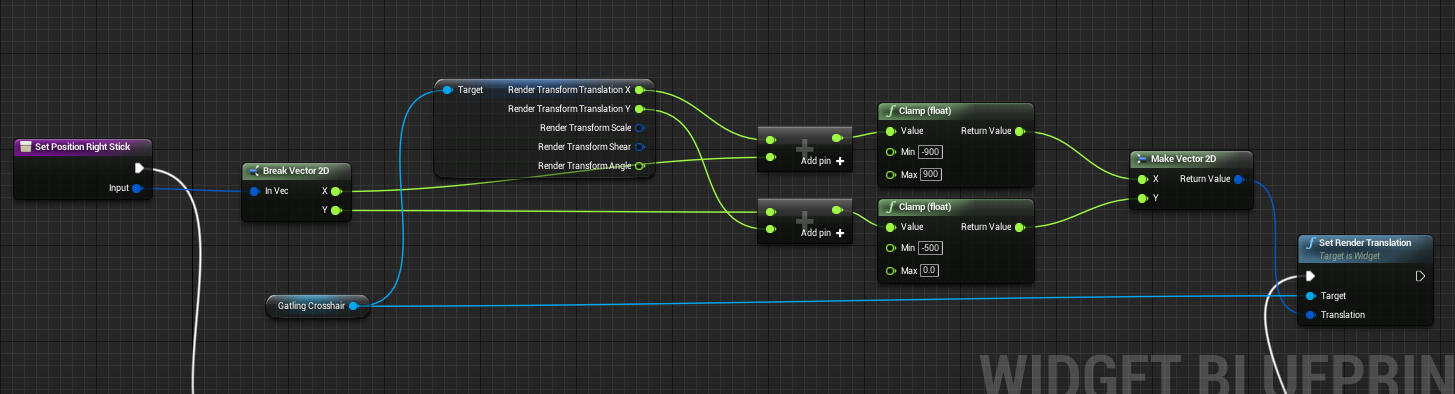This screenshot has width=1455, height=394.
Task: Click exec output pin of Set Render Translation
Action: point(1419,276)
